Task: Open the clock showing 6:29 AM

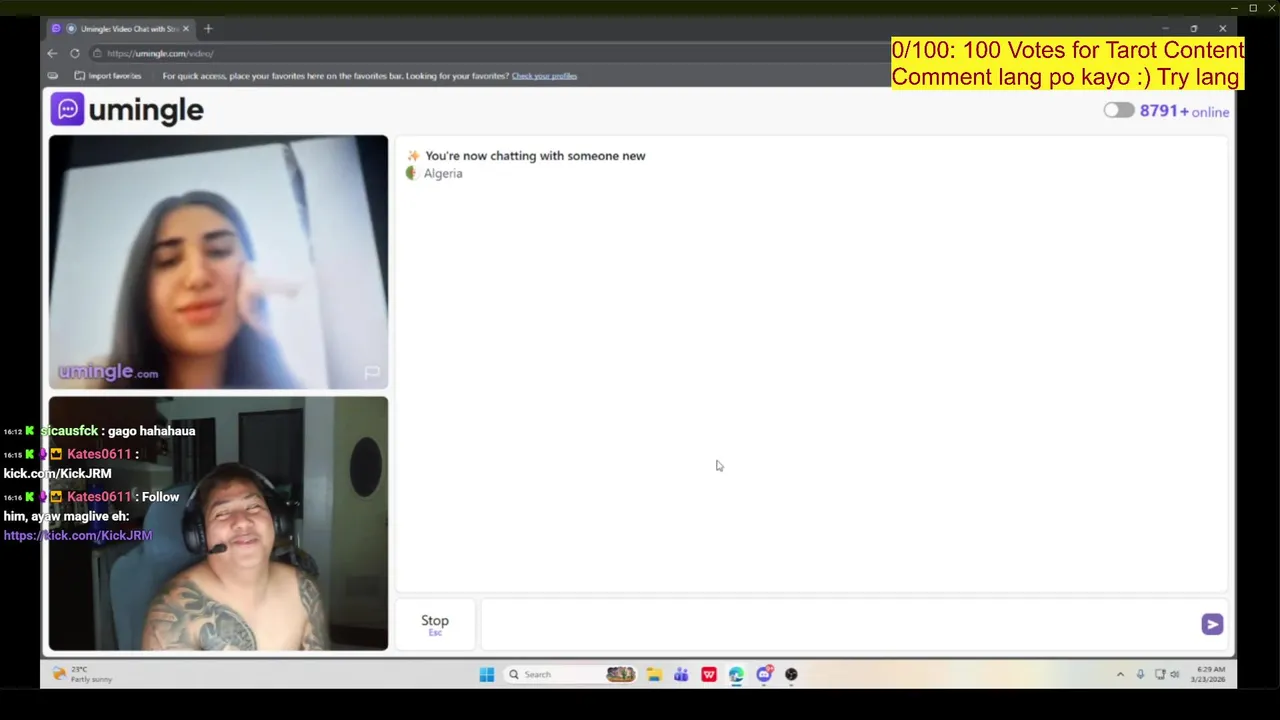Action: [x=1208, y=675]
